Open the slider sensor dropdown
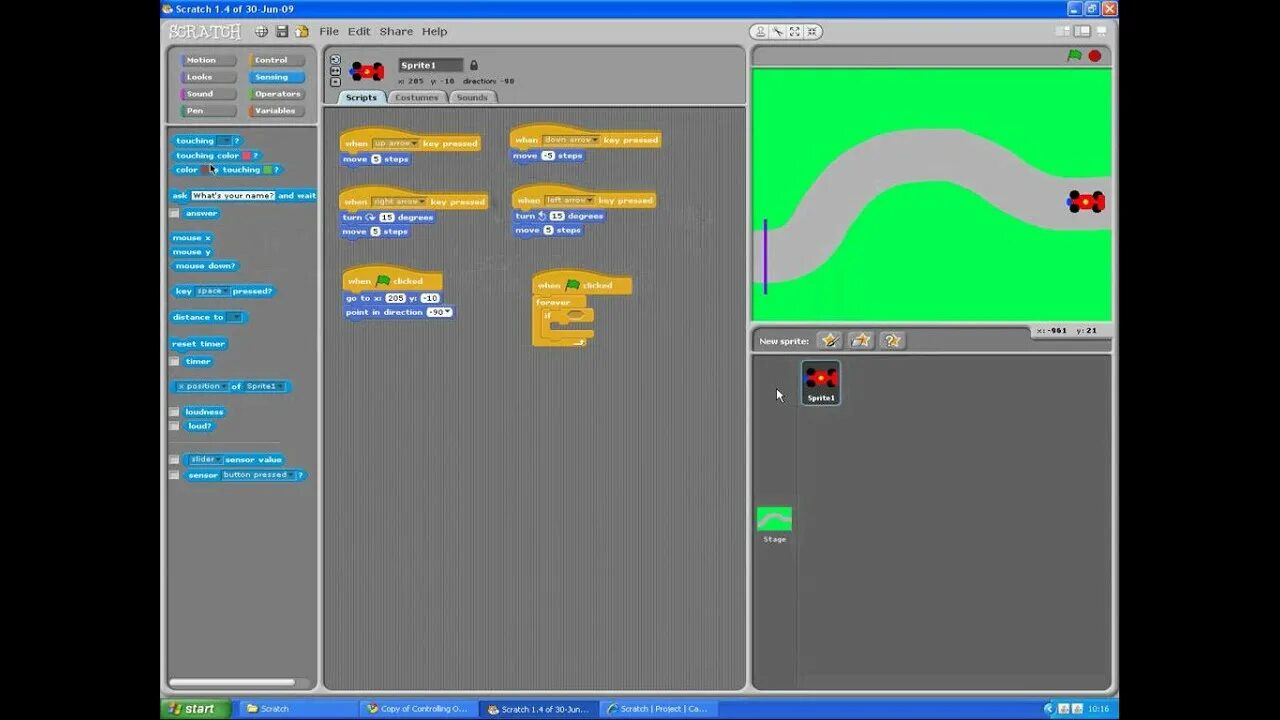This screenshot has height=720, width=1280. click(206, 460)
